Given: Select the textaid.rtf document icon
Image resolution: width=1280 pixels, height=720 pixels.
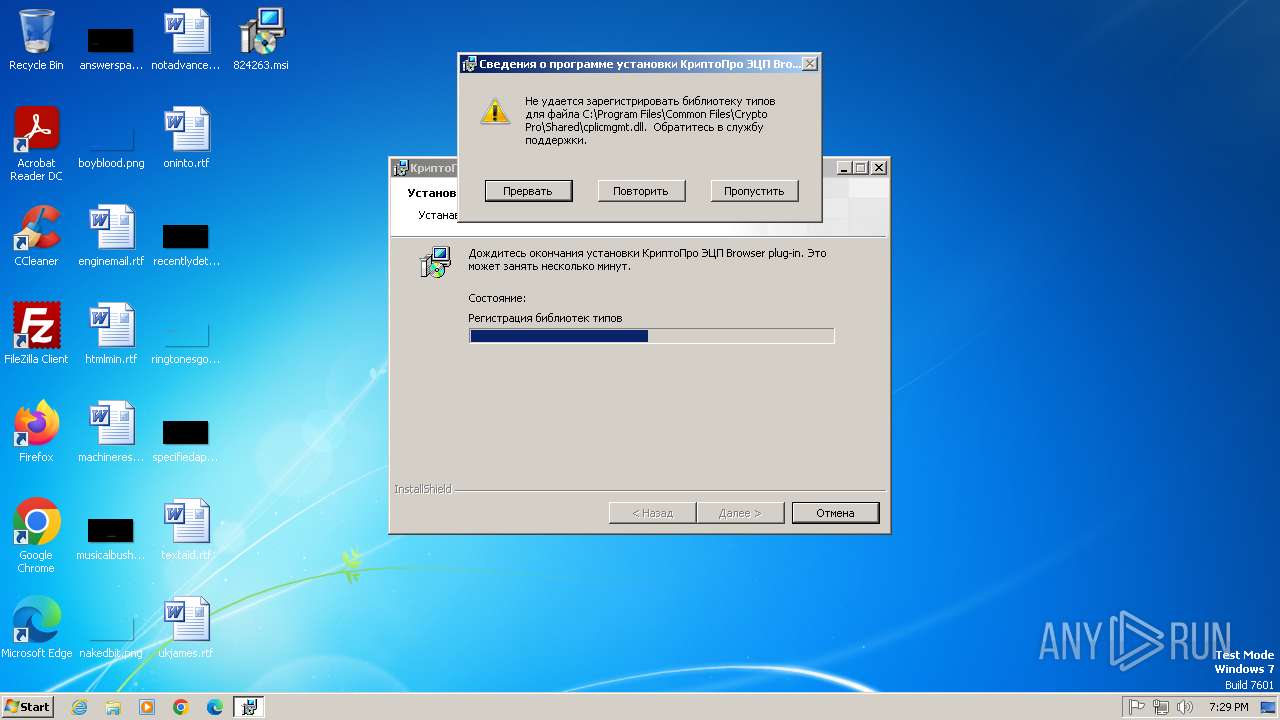Looking at the screenshot, I should (186, 530).
